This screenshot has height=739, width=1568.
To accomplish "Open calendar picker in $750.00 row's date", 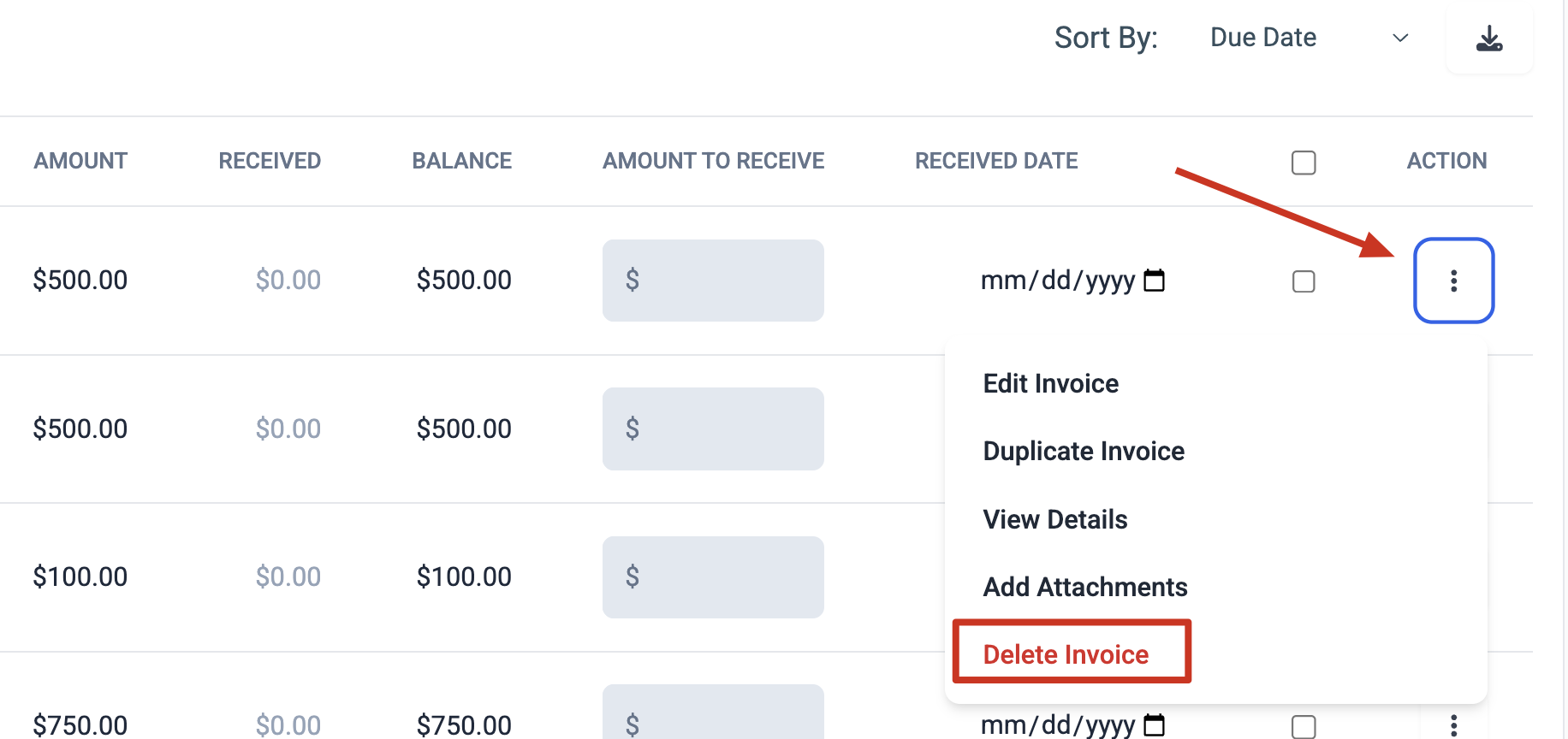I will pos(1155,725).
